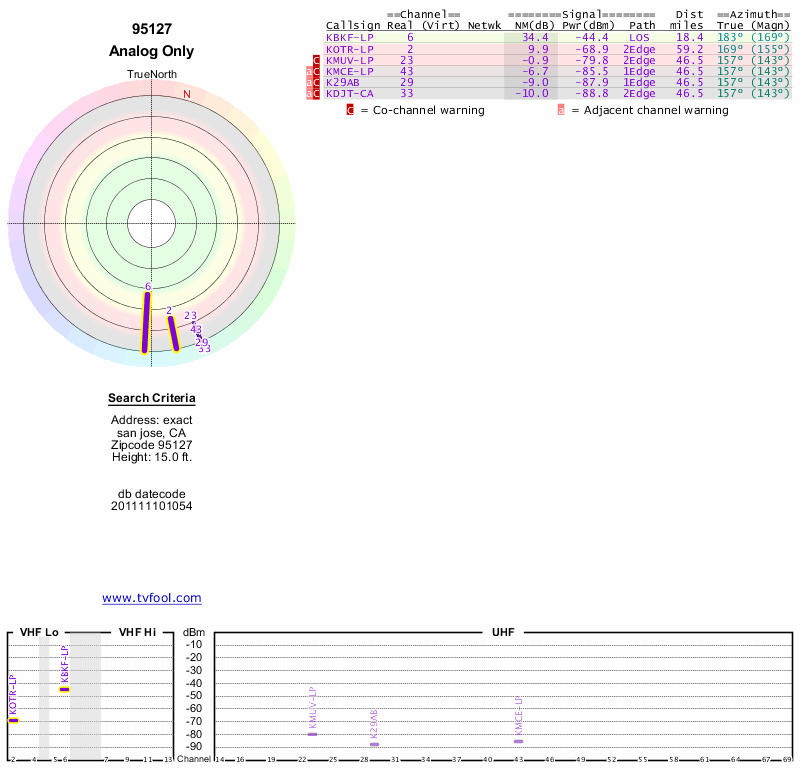Click the channel 6 bar on radar plot

pos(147,320)
